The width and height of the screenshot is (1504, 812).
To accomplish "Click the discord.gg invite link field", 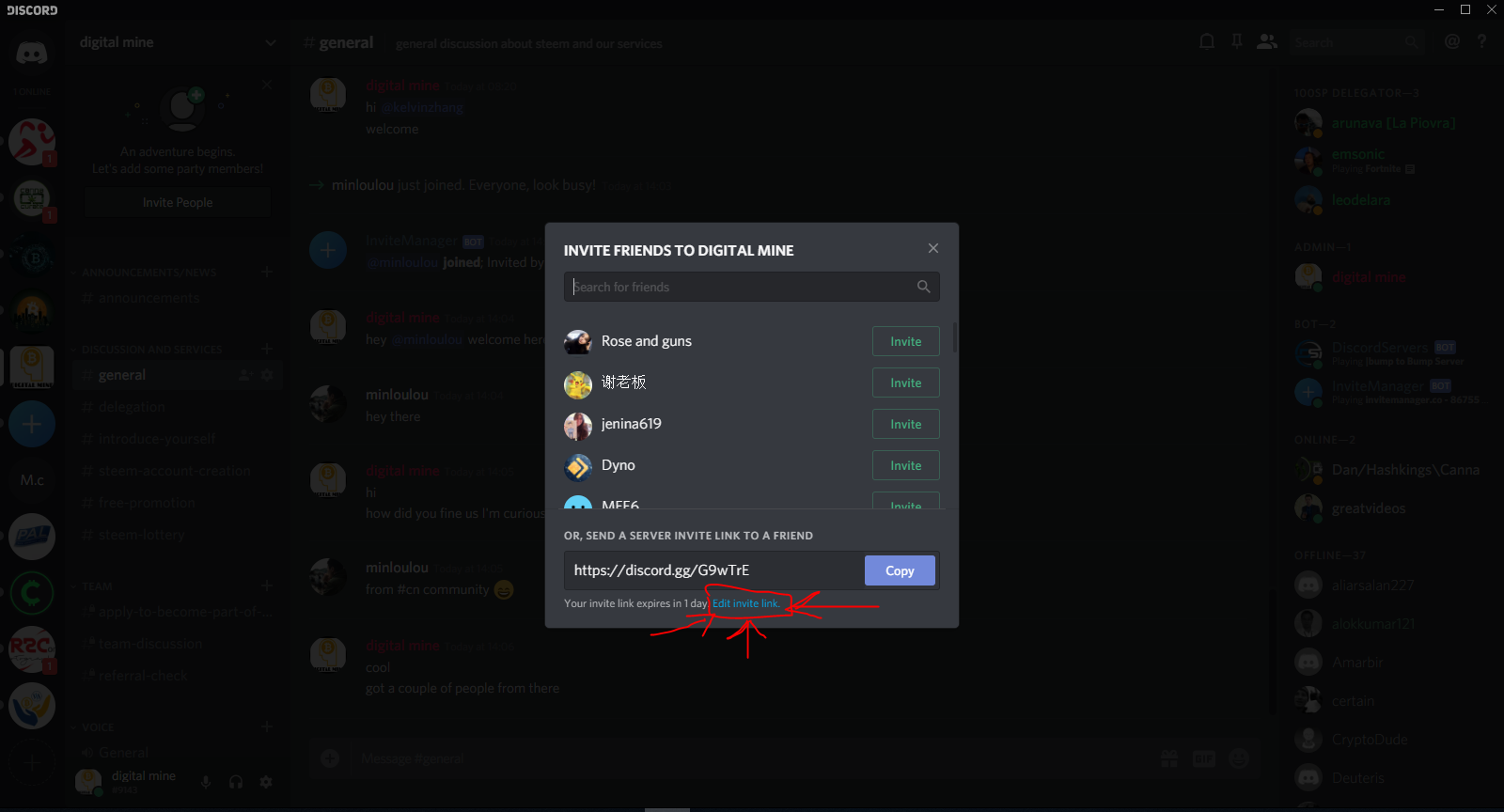I will coord(714,570).
